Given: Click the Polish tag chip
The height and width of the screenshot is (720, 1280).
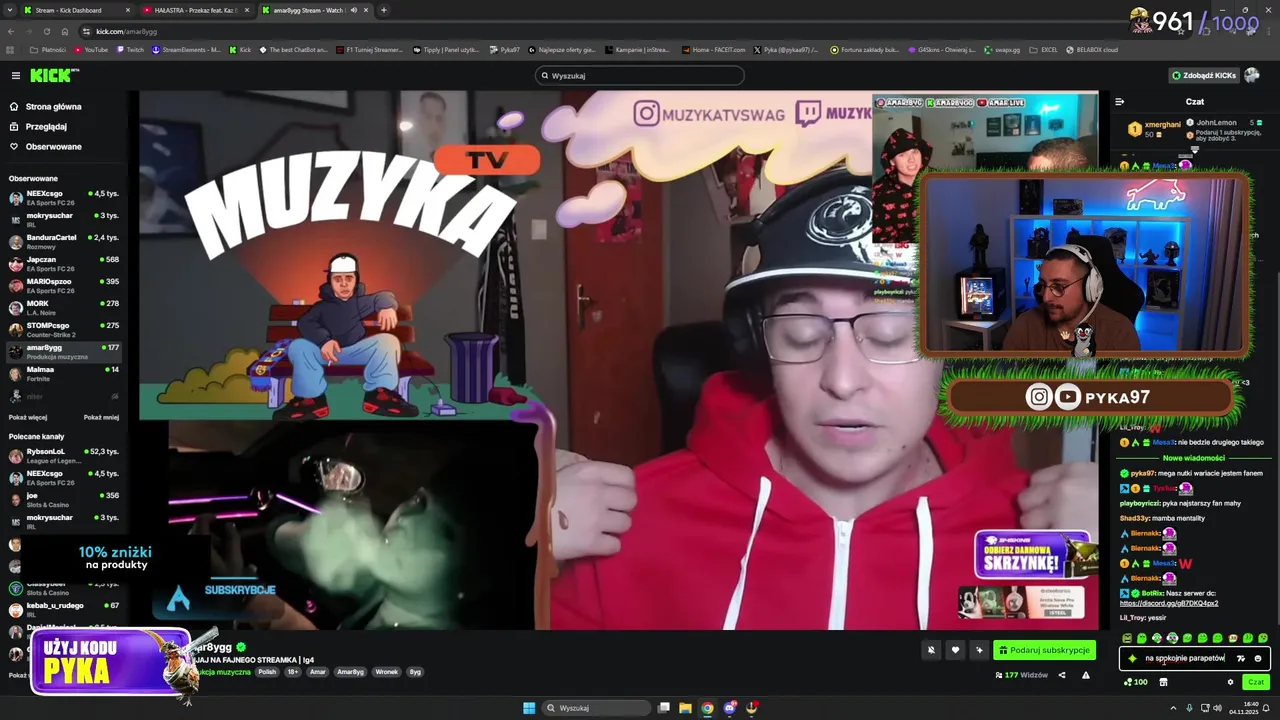Looking at the screenshot, I should pos(267,672).
